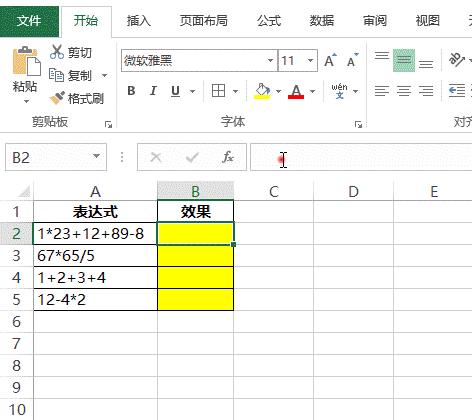Image resolution: width=472 pixels, height=420 pixels.
Task: Toggle bold formatting
Action: tap(131, 91)
